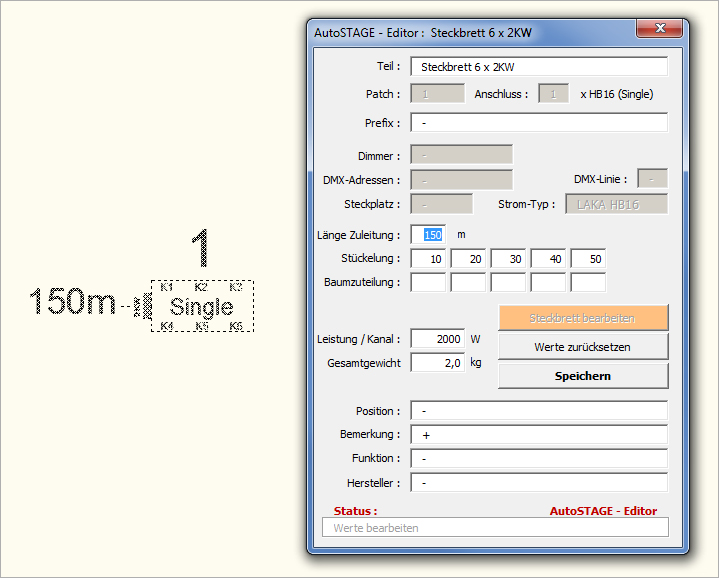The height and width of the screenshot is (578, 719).
Task: Focus the Position text field
Action: [538, 411]
